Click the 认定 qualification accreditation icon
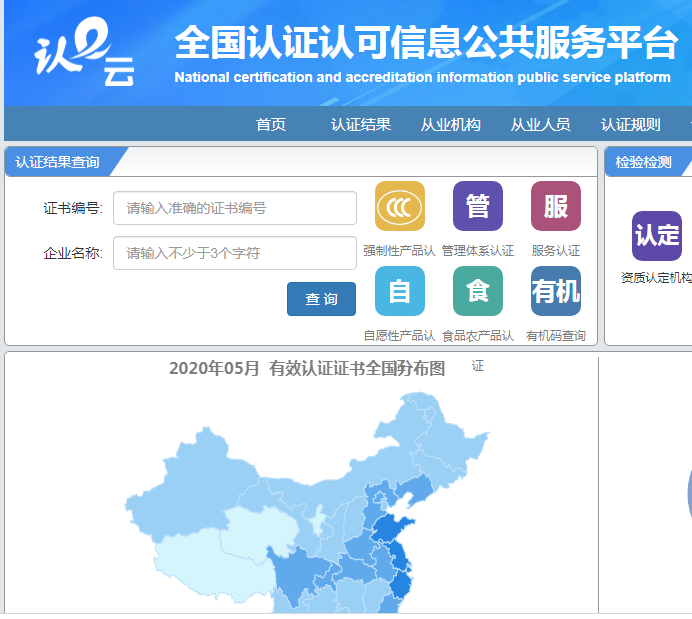 pos(656,236)
